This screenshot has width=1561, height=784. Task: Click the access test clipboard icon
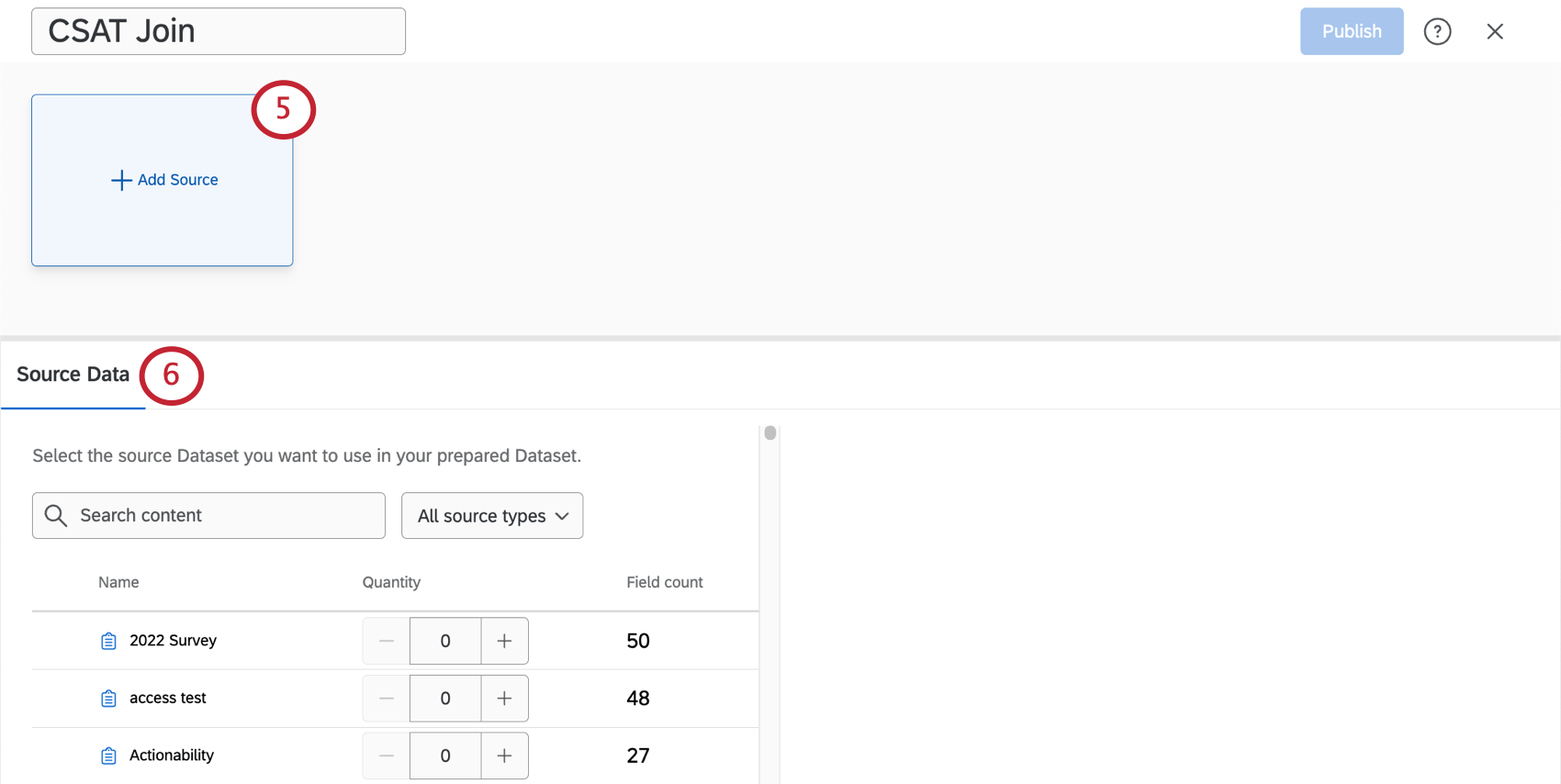(108, 699)
